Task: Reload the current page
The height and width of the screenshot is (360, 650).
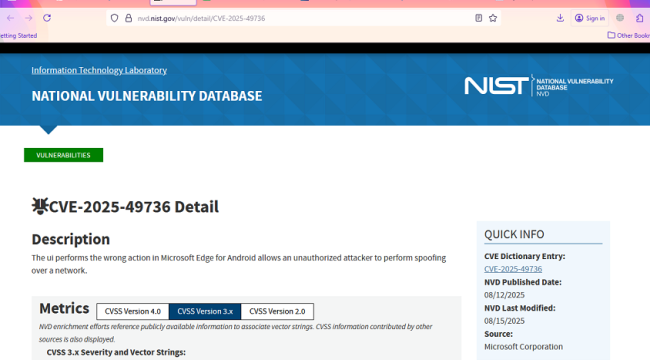Action: coord(47,18)
